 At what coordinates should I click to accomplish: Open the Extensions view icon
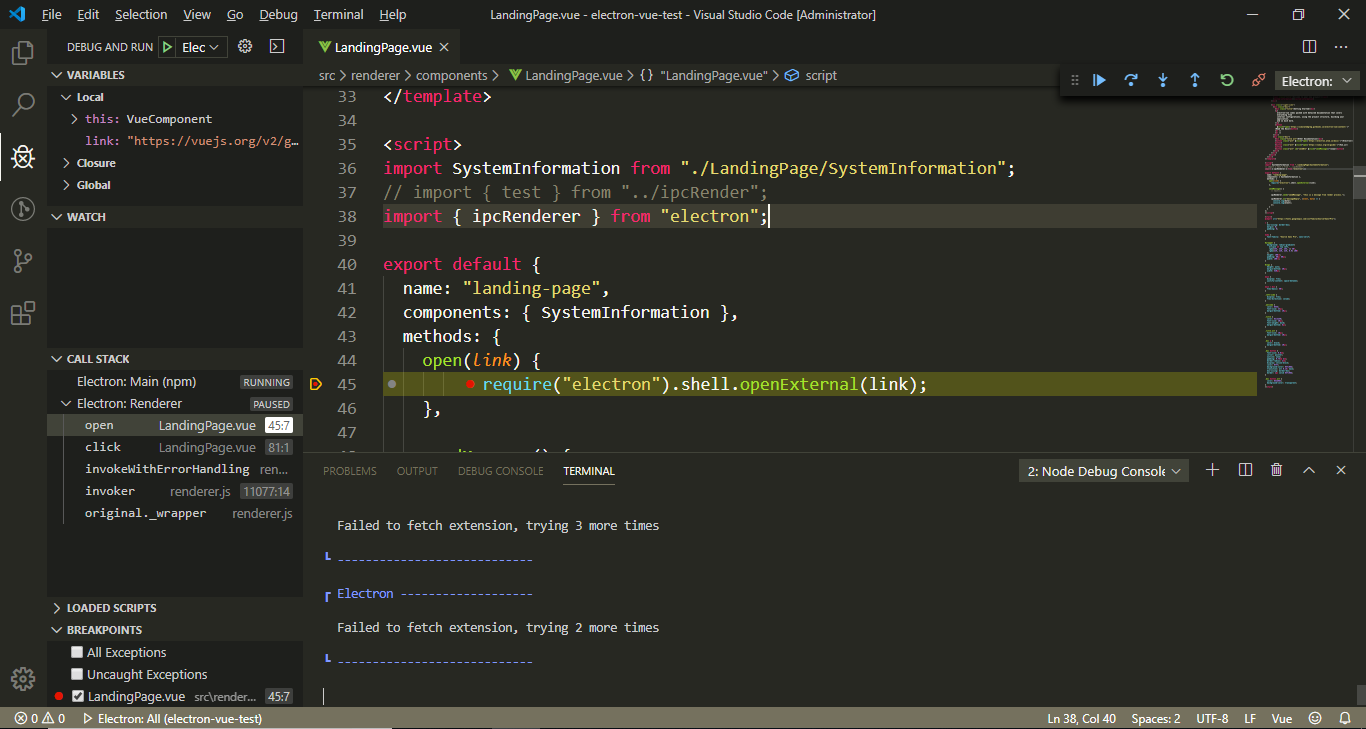tap(22, 313)
